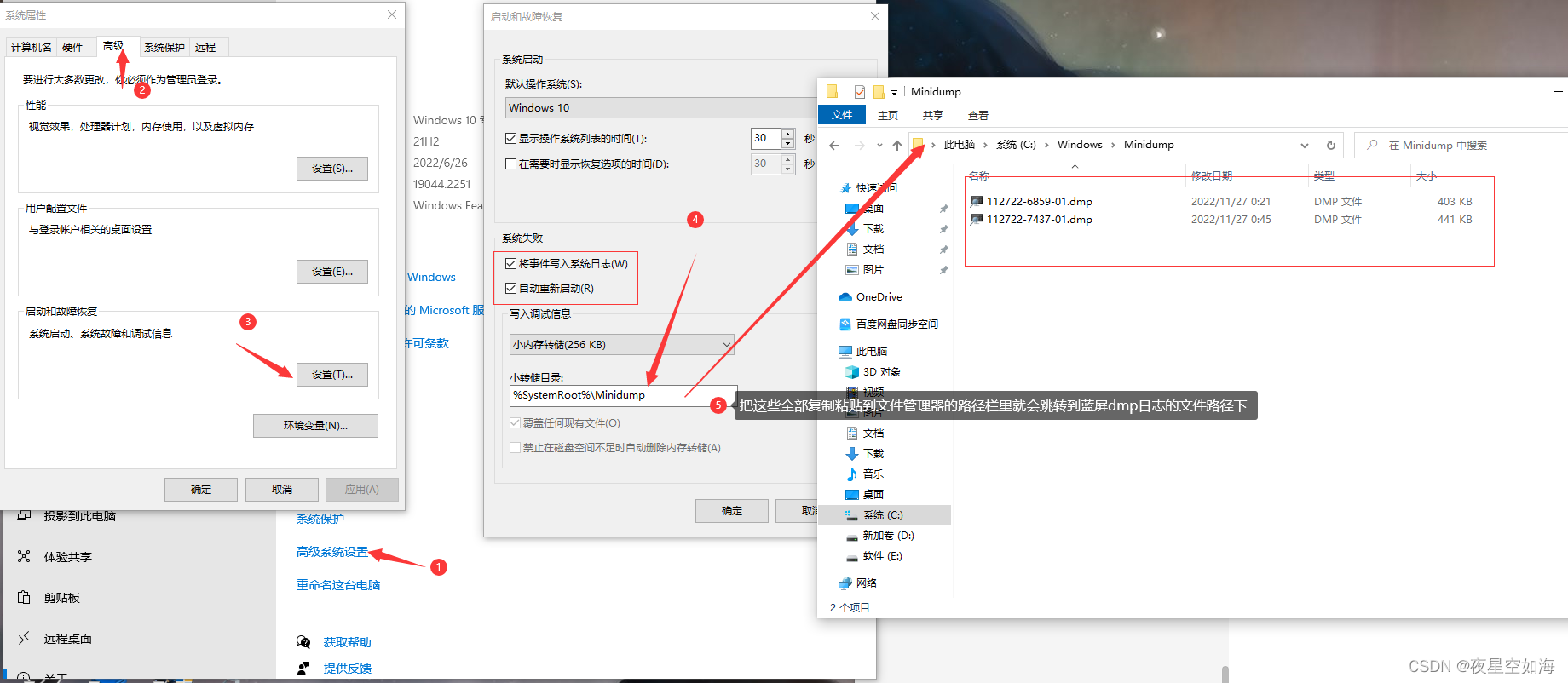Open 剪贴板 in Settings sidebar
The image size is (1568, 683).
[x=61, y=598]
